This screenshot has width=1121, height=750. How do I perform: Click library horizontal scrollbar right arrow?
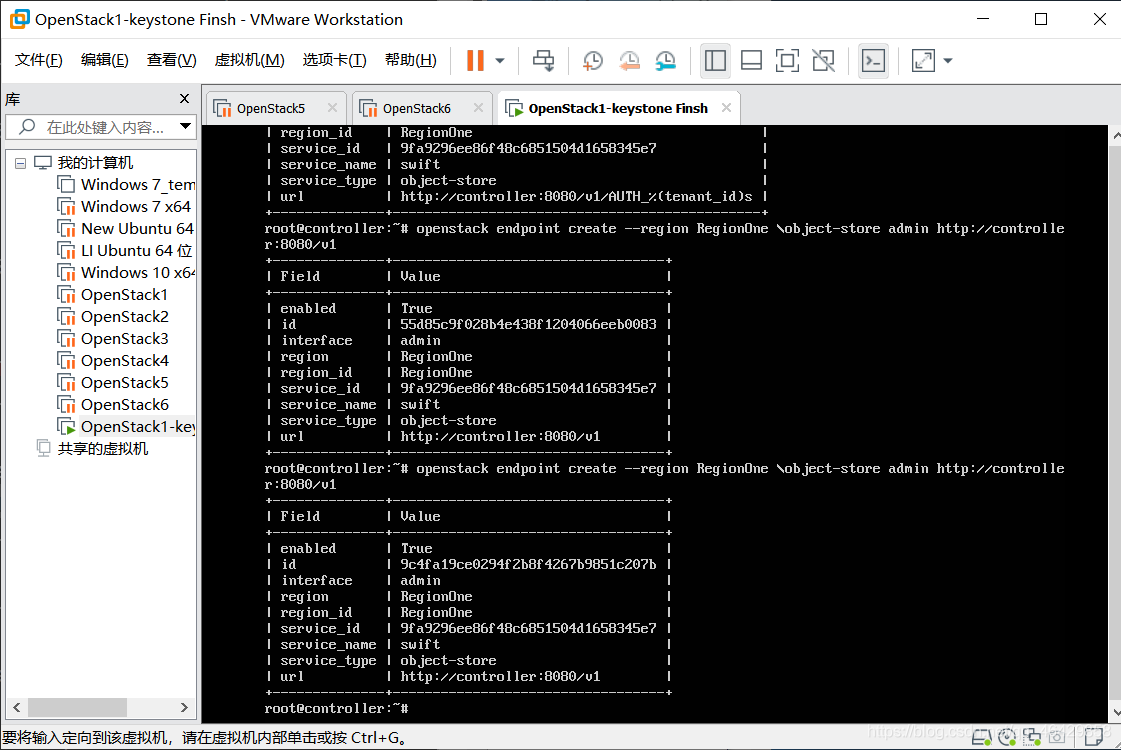(x=184, y=708)
